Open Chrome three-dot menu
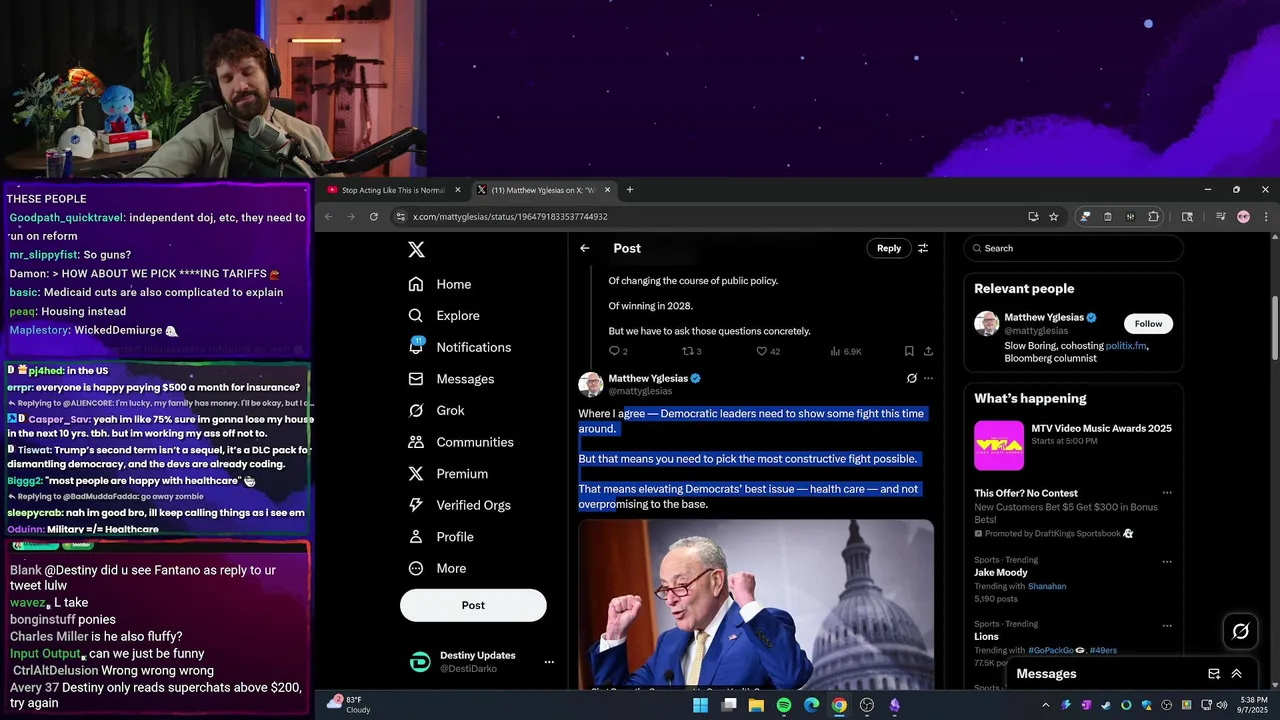The width and height of the screenshot is (1280, 720). pyautogui.click(x=1266, y=217)
